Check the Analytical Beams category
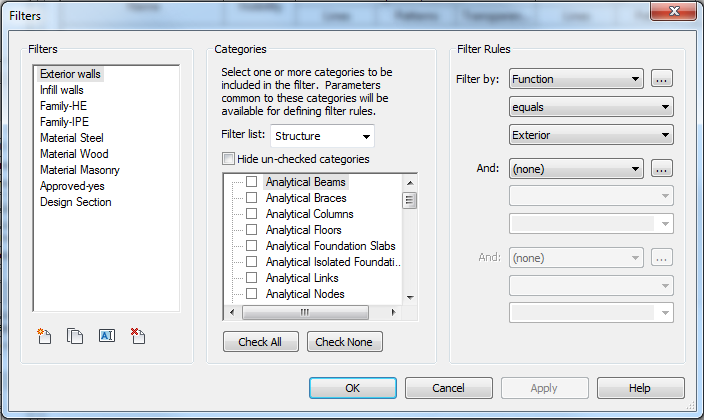This screenshot has width=704, height=420. tap(251, 181)
